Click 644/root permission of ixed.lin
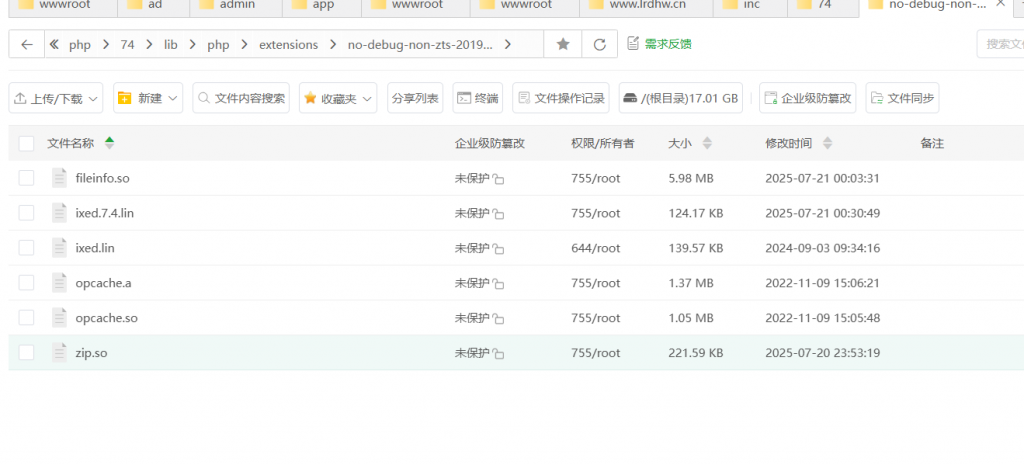Viewport: 1024px width, 465px height. click(596, 248)
